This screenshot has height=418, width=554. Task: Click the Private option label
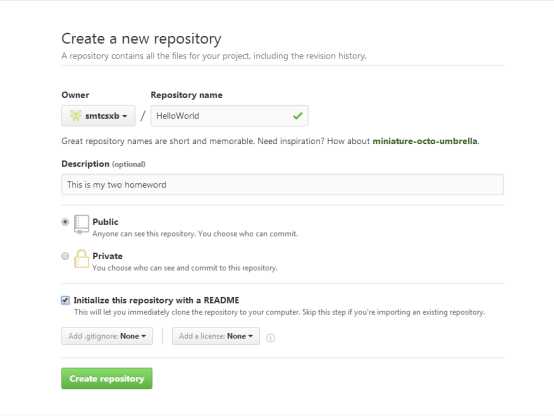[x=107, y=256]
